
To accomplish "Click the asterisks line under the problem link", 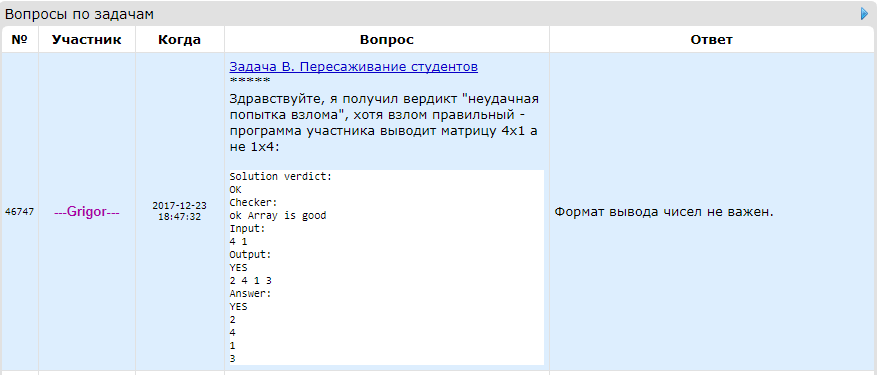I will click(249, 80).
